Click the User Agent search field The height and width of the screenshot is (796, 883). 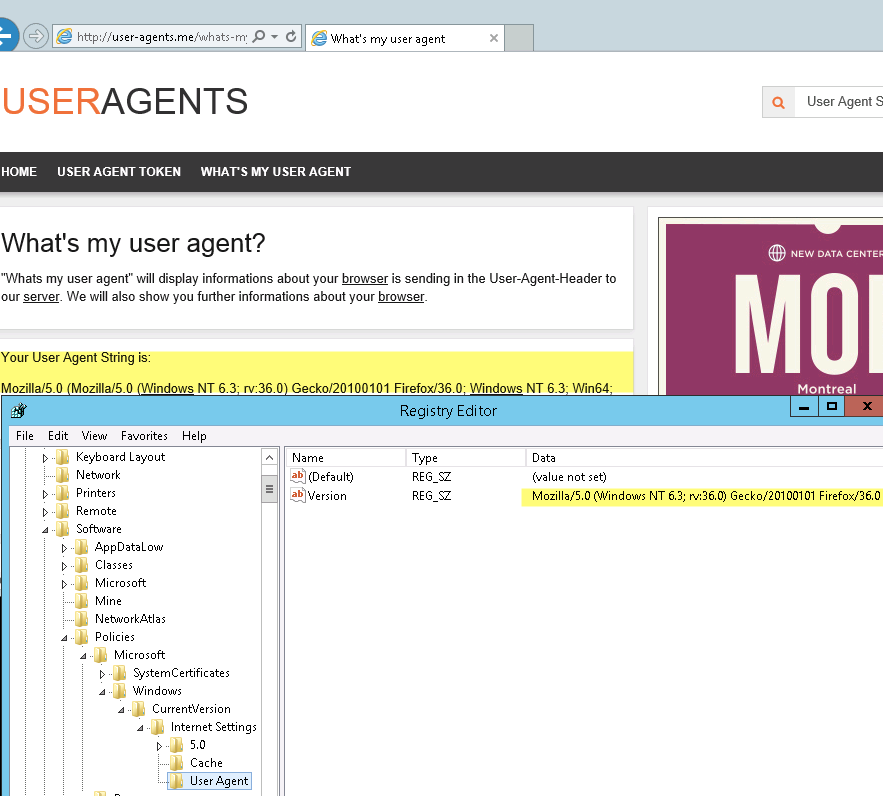pyautogui.click(x=839, y=102)
